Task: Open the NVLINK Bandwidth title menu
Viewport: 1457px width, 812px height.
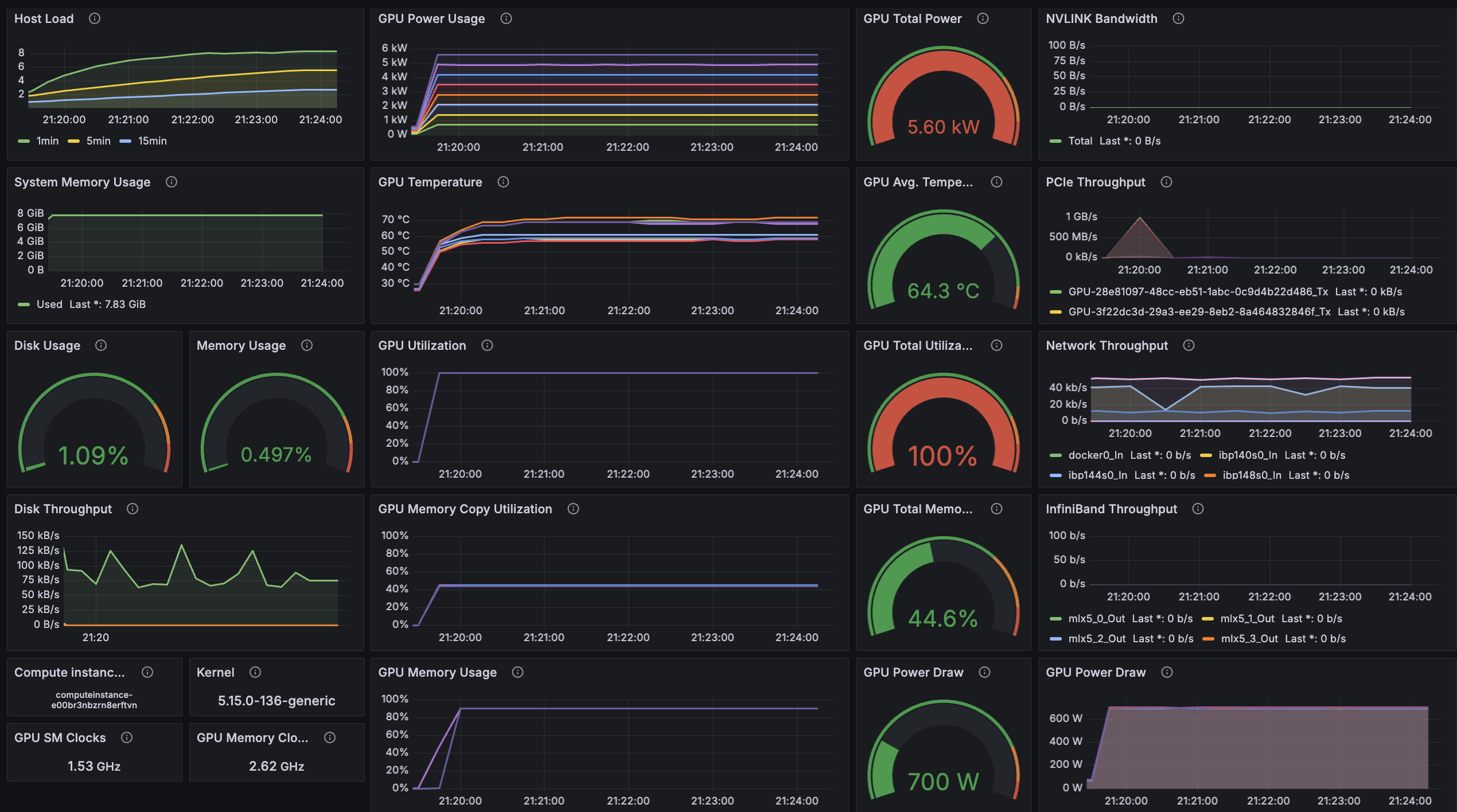Action: (x=1101, y=18)
